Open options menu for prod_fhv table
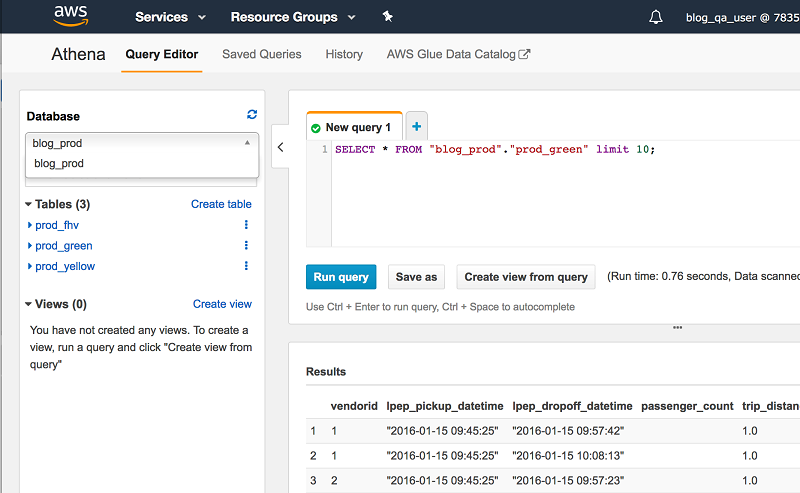The width and height of the screenshot is (800, 493). pyautogui.click(x=246, y=225)
